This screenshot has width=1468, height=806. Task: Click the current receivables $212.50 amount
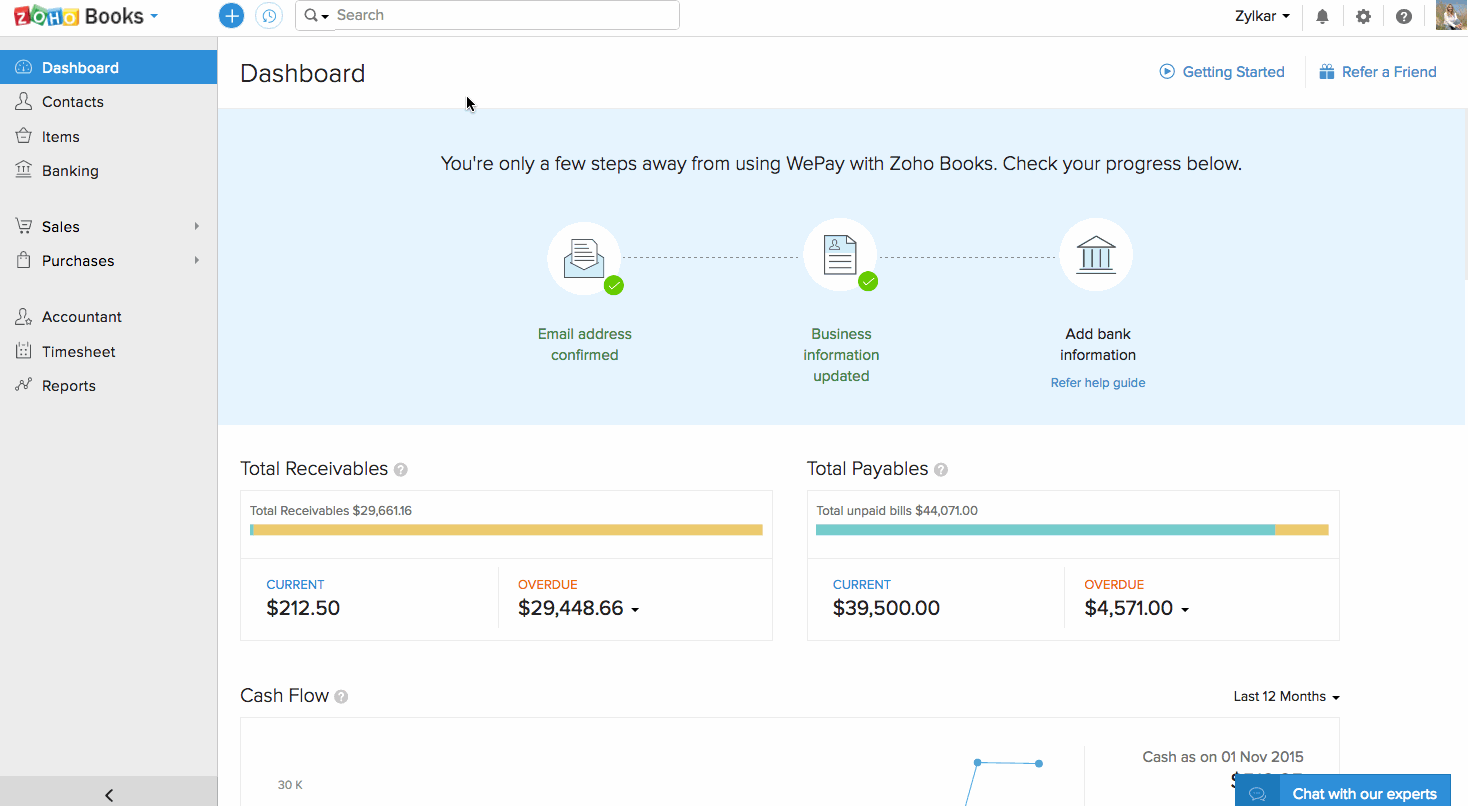[303, 608]
